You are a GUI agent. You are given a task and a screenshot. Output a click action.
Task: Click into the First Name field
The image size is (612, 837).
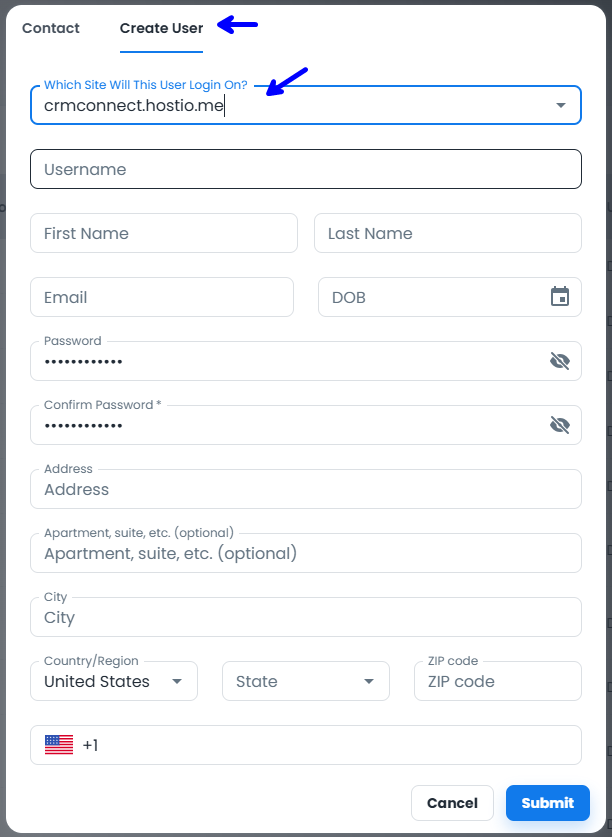pos(164,233)
